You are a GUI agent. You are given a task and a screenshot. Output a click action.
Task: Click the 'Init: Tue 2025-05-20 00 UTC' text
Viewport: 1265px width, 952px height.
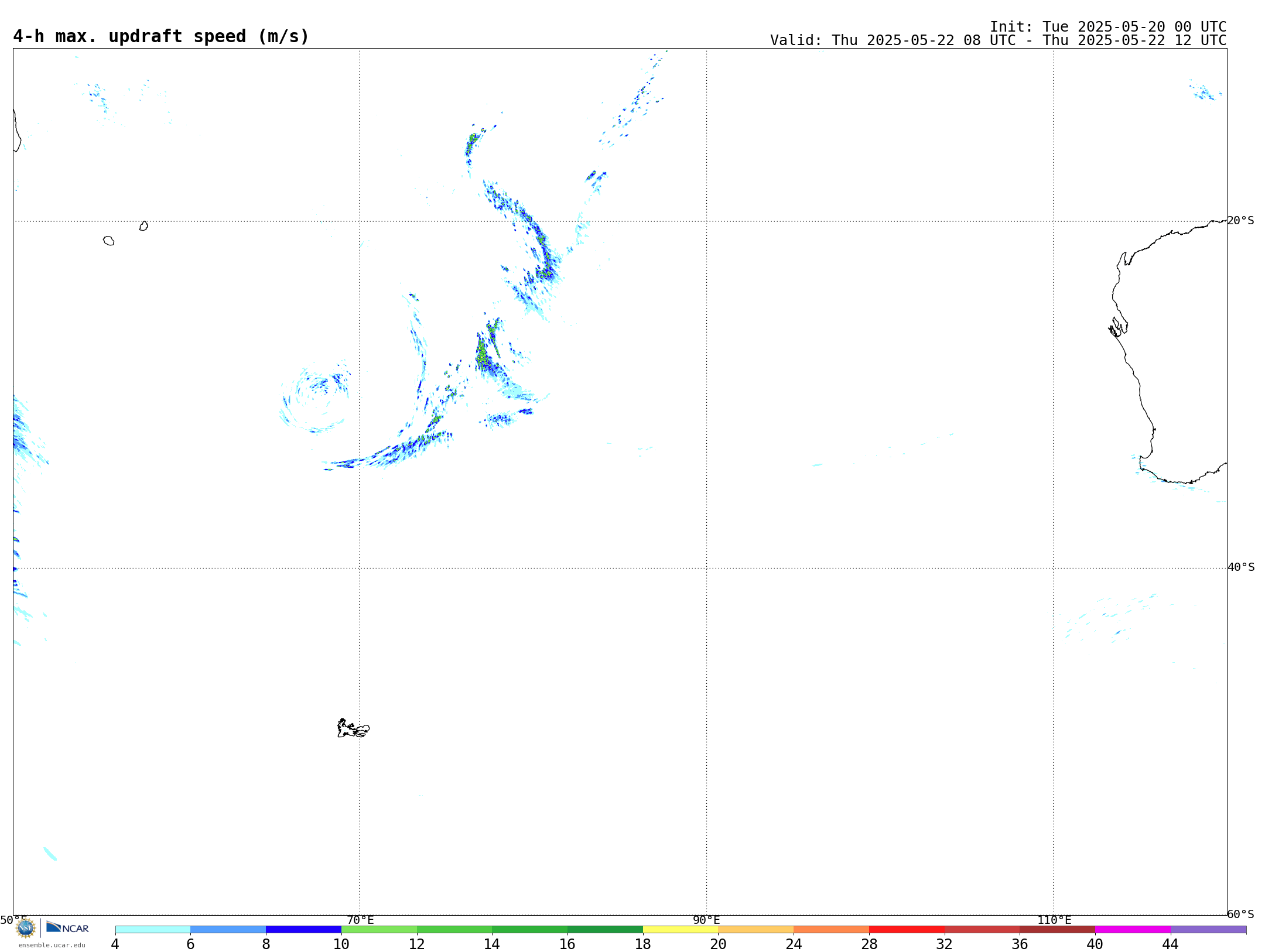coord(1108,27)
